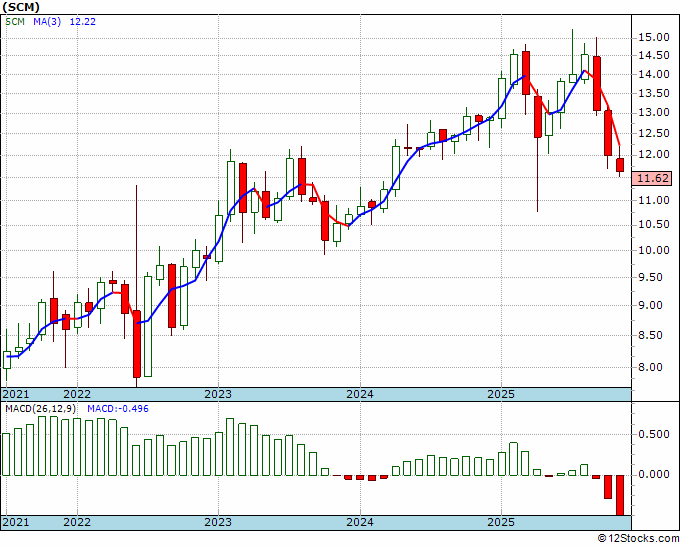Click the 15.00 price axis label
Image resolution: width=680 pixels, height=546 pixels.
654,38
